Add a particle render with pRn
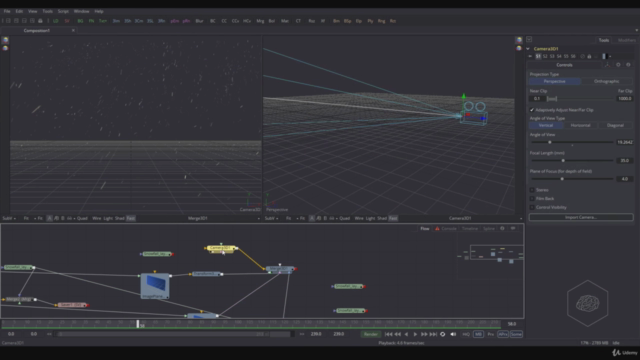The width and height of the screenshot is (640, 360). (x=187, y=21)
